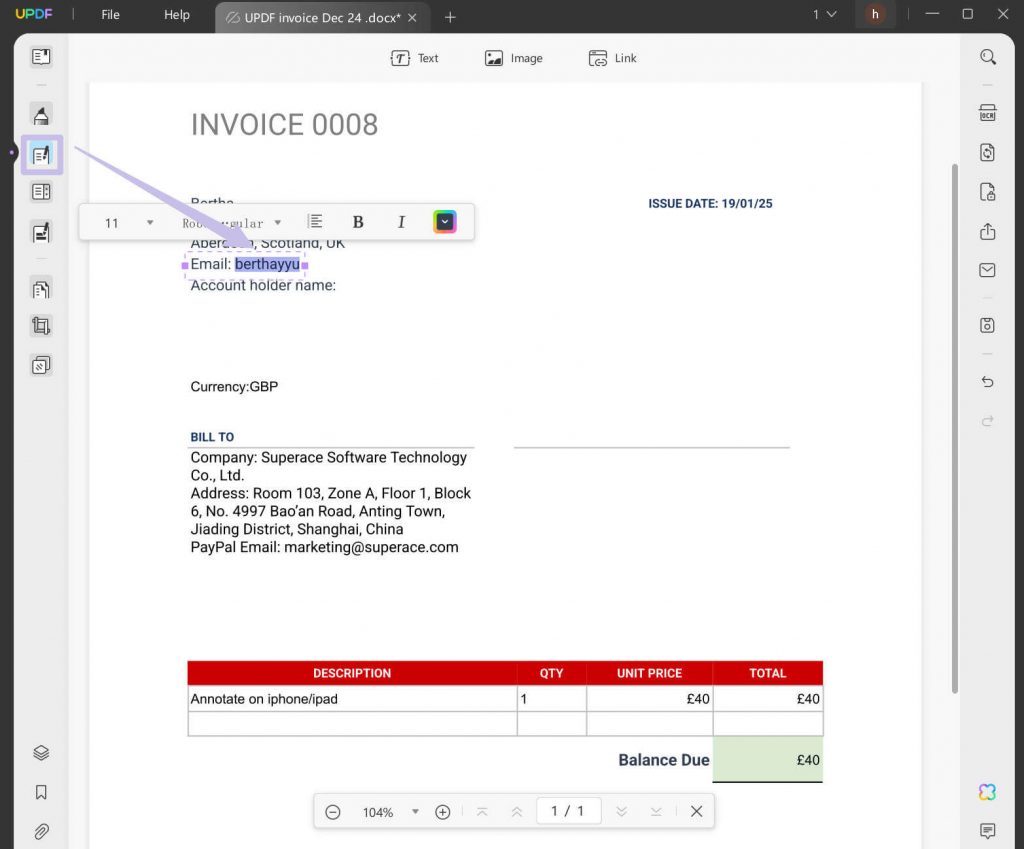
Task: Toggle bold formatting on selected text
Action: pyautogui.click(x=357, y=221)
